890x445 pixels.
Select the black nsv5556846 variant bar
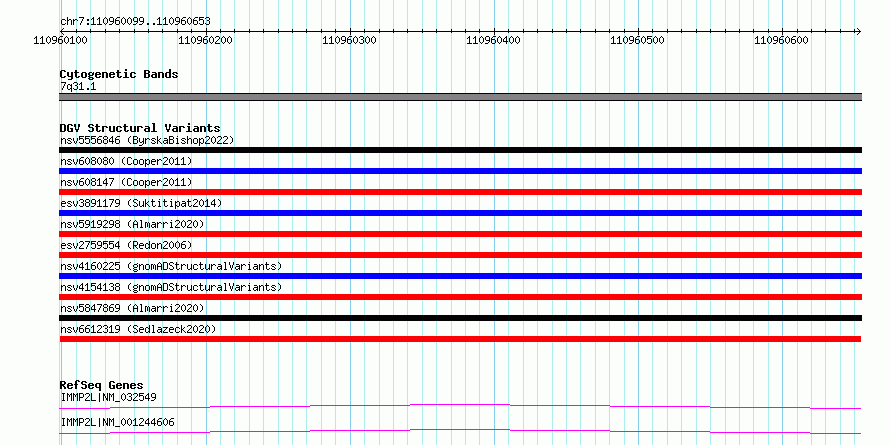point(461,150)
